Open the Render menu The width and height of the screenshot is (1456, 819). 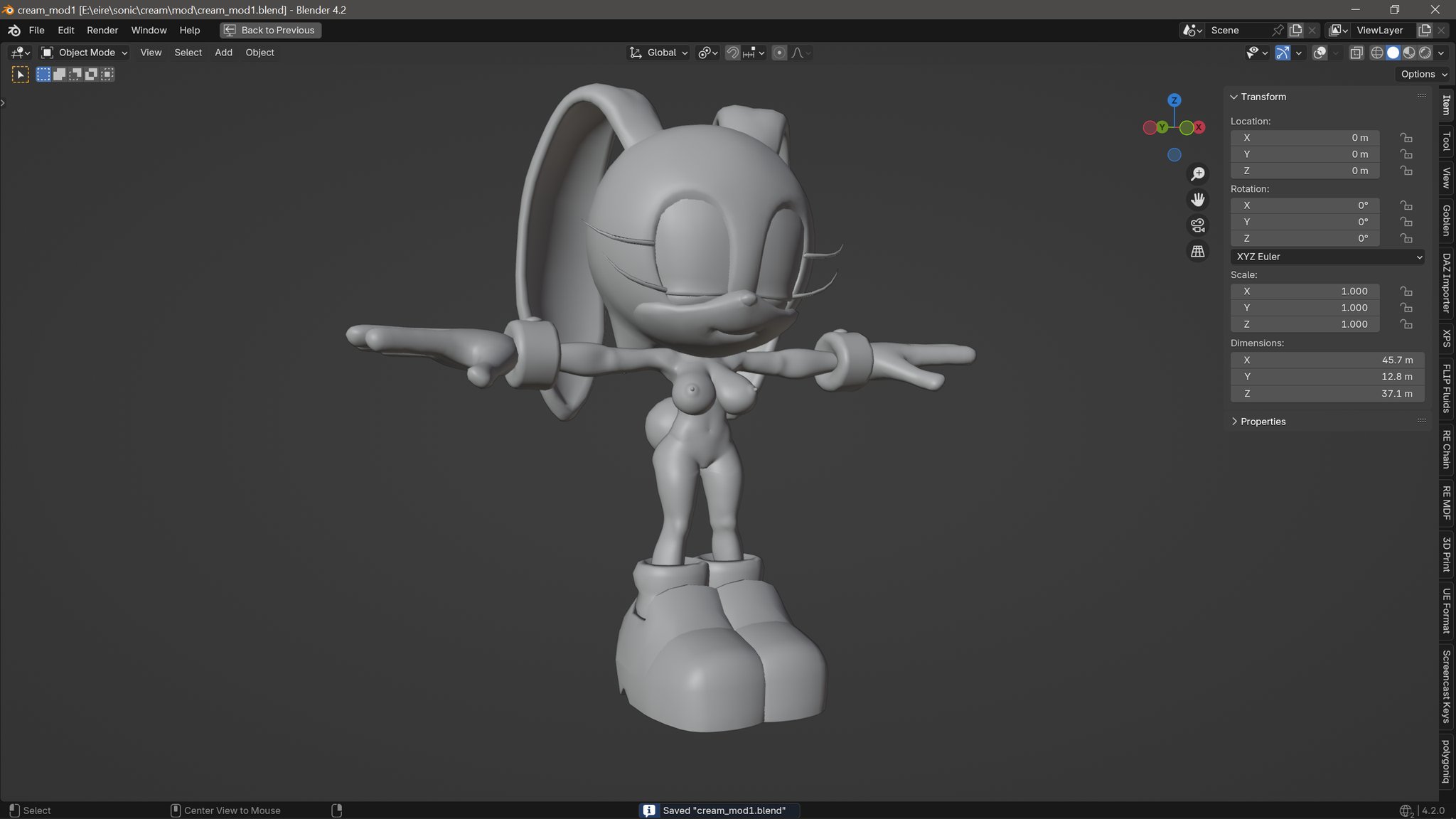(102, 30)
